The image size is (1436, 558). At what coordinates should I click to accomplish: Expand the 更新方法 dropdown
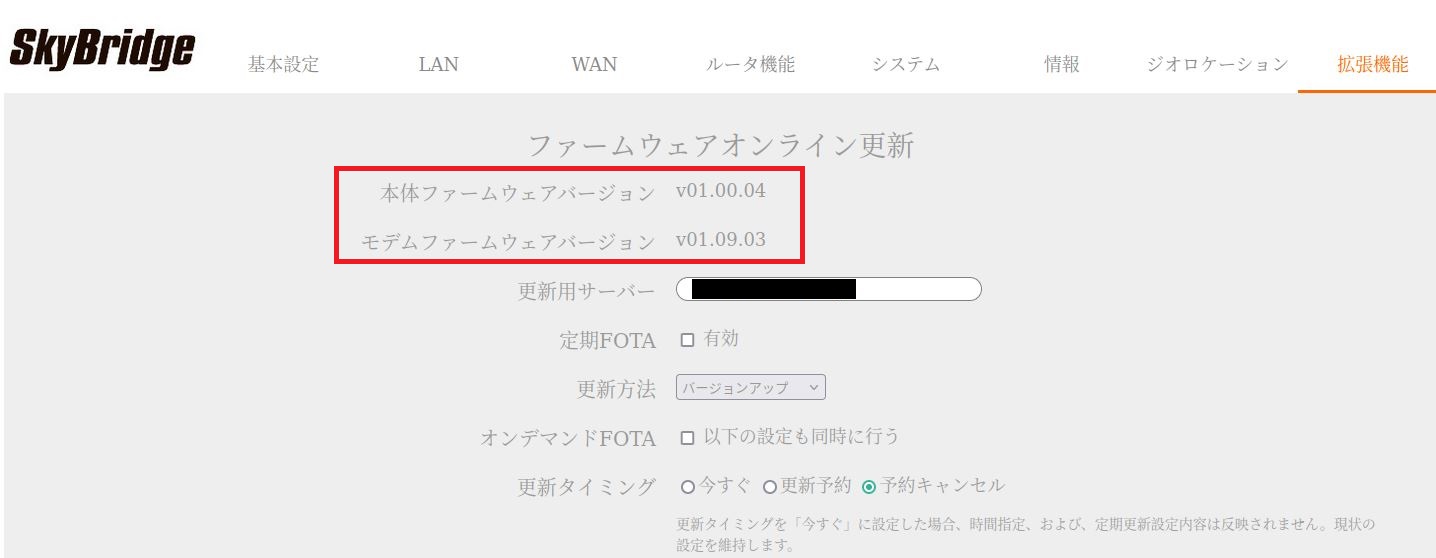tap(750, 388)
